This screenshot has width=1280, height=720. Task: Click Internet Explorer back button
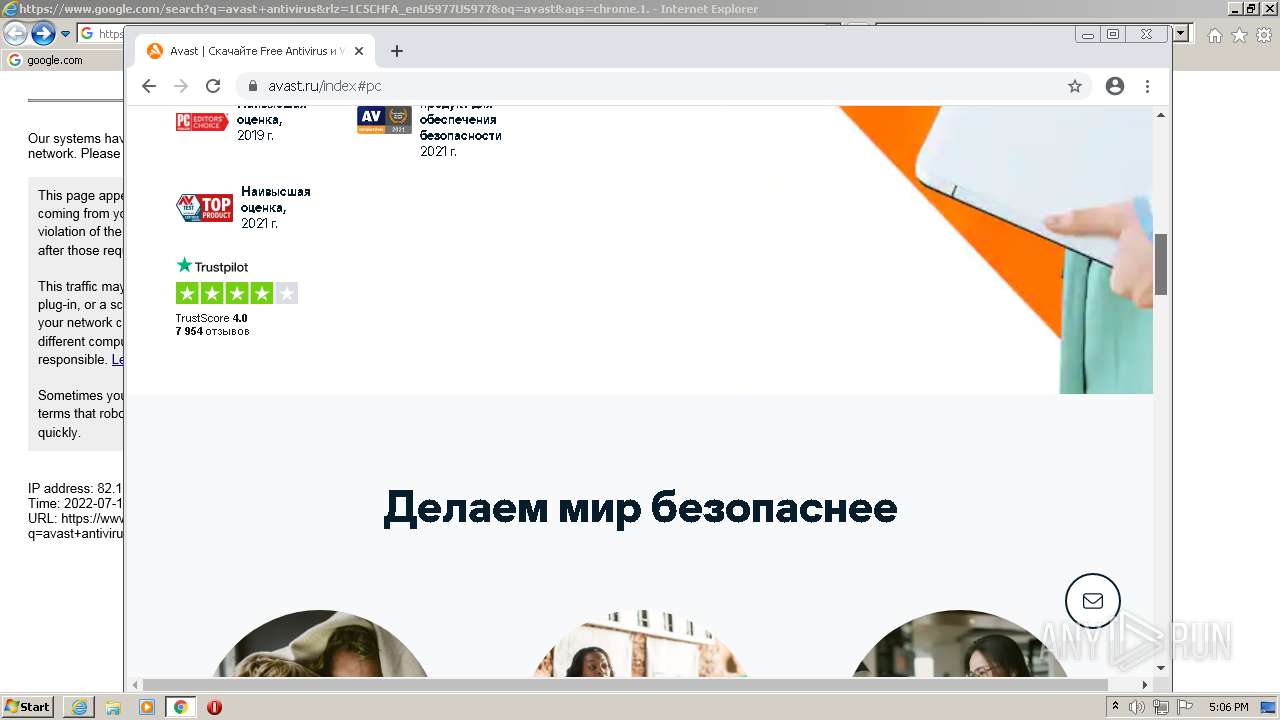[x=15, y=34]
